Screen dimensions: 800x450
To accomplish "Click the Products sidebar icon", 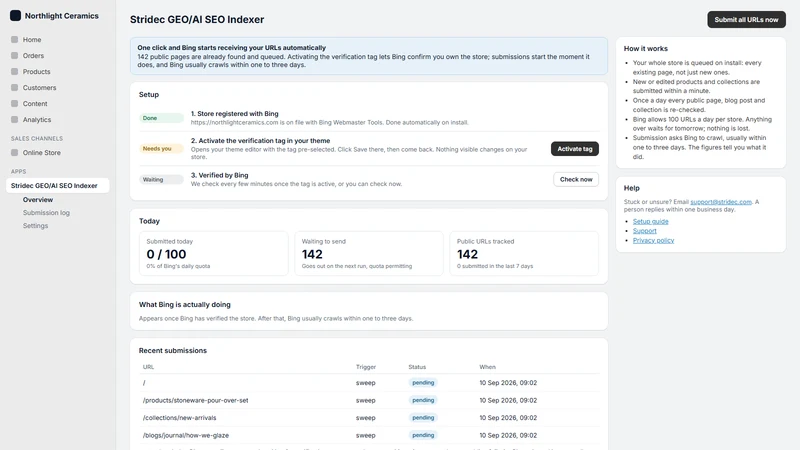I will coord(14,71).
